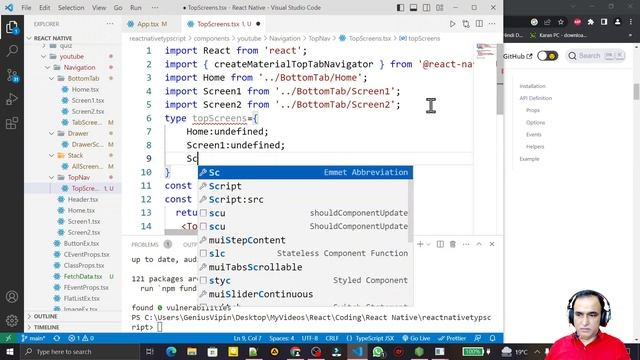640x360 pixels.
Task: Choose the slc Stateless Component Function suggestion
Action: tap(304, 253)
